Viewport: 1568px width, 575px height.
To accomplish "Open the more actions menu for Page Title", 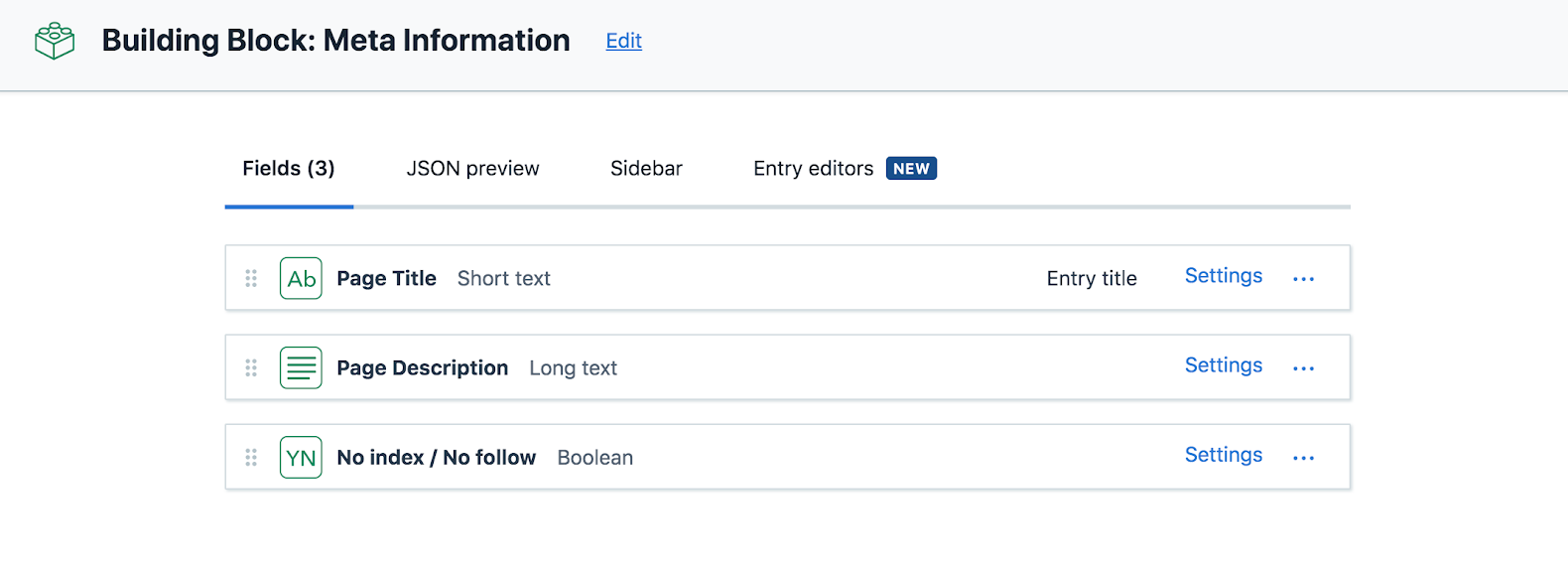I will point(1303,279).
